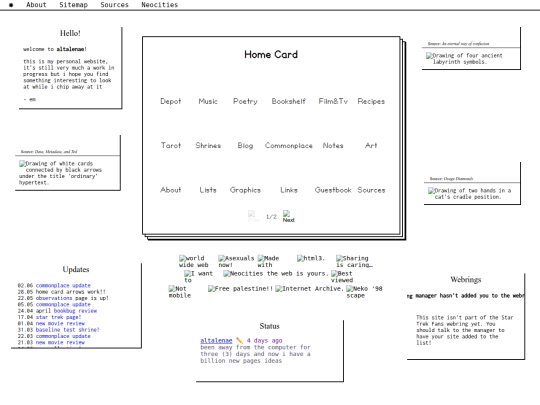Click the white cards hypertext drawing image

click(x=60, y=173)
